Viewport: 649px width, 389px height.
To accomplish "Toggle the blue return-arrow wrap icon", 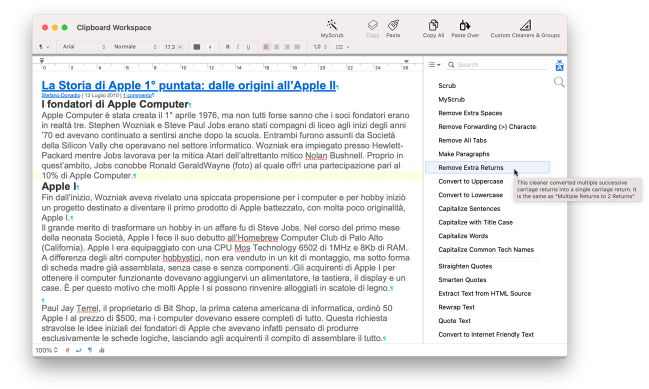I will click(79, 350).
